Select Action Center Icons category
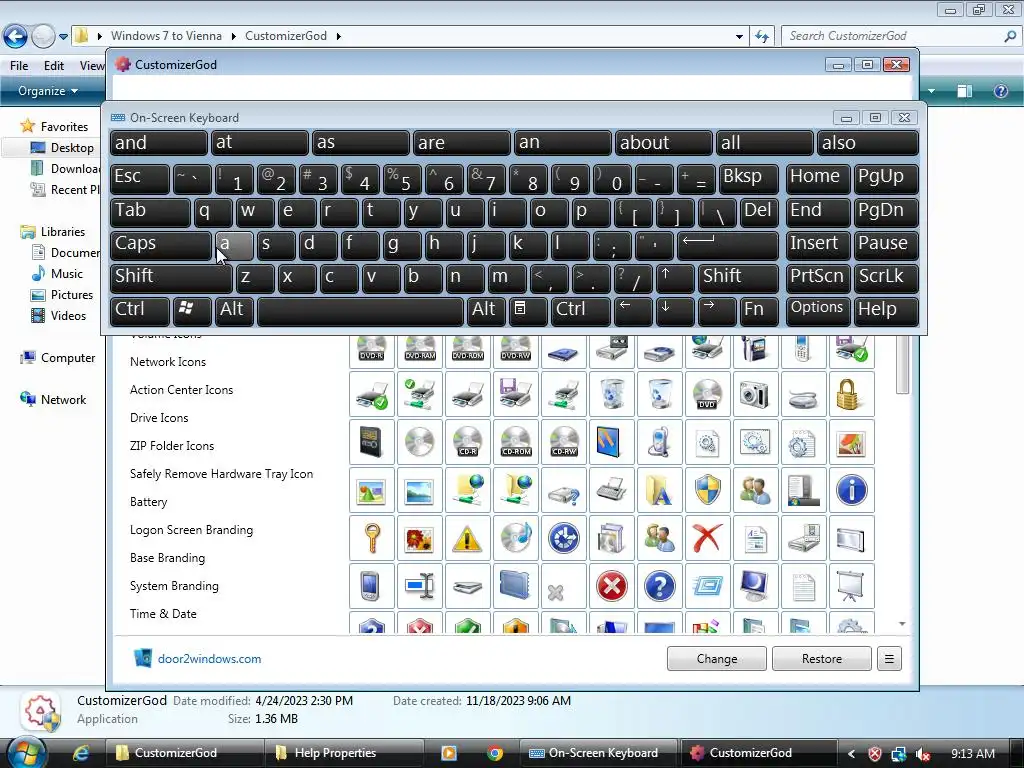Viewport: 1024px width, 768px height. [x=182, y=390]
